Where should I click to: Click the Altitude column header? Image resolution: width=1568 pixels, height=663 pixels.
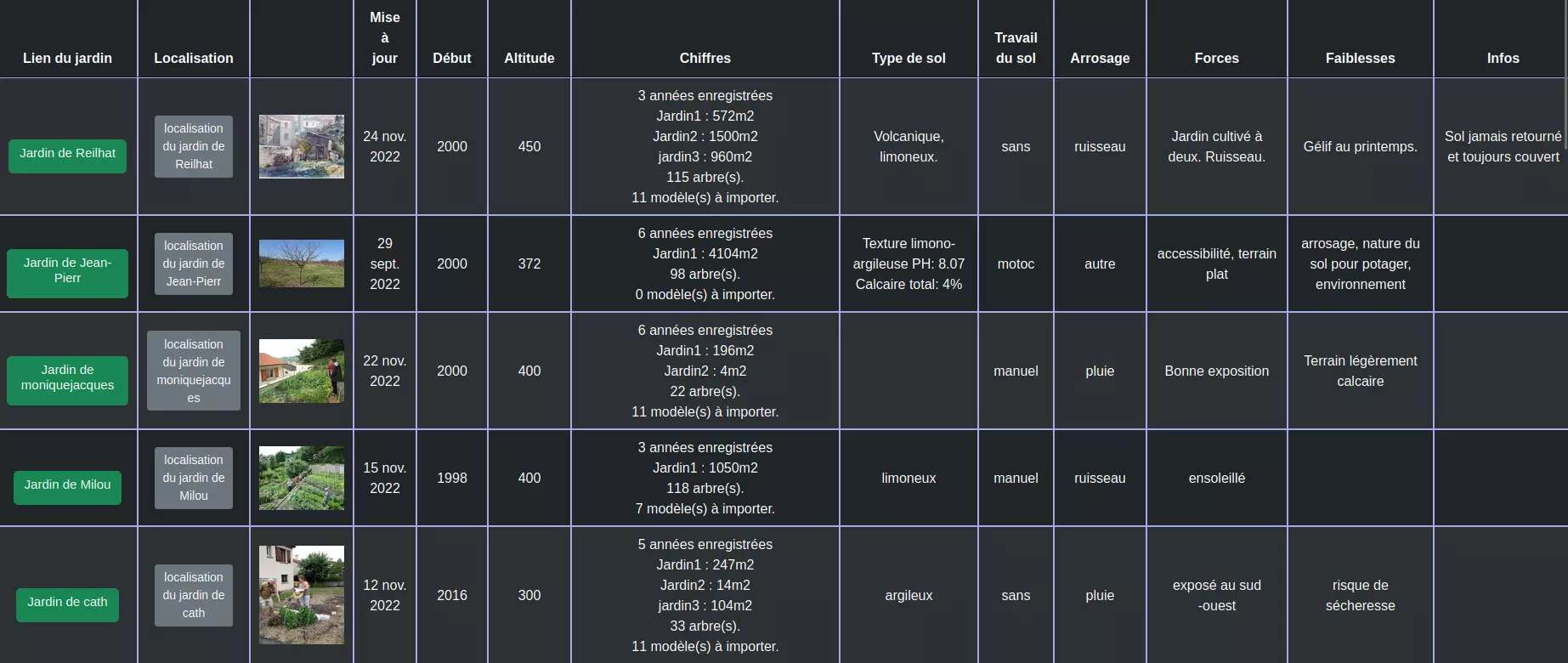click(x=529, y=58)
